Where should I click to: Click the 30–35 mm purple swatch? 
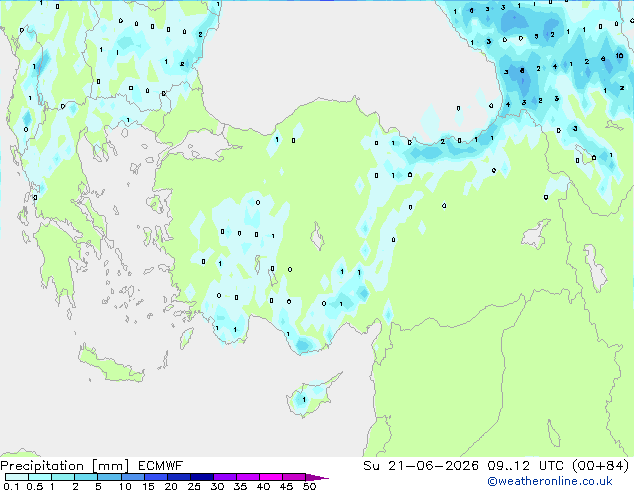pyautogui.click(x=224, y=477)
